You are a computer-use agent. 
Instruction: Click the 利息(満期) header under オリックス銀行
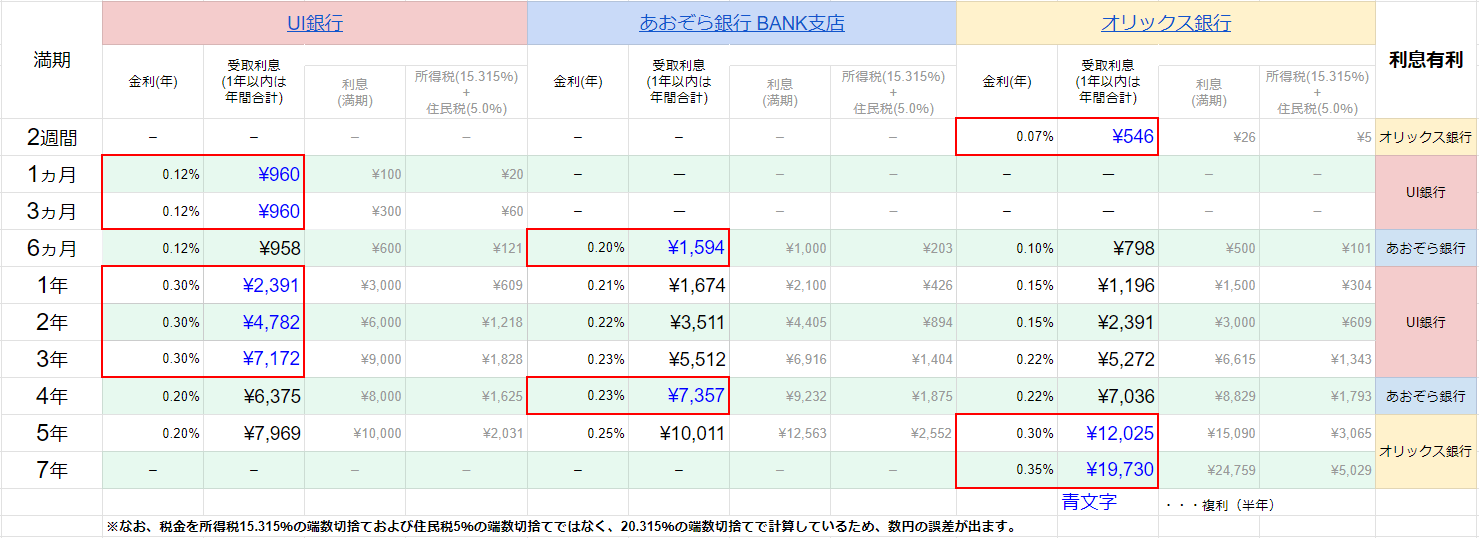coord(1209,92)
